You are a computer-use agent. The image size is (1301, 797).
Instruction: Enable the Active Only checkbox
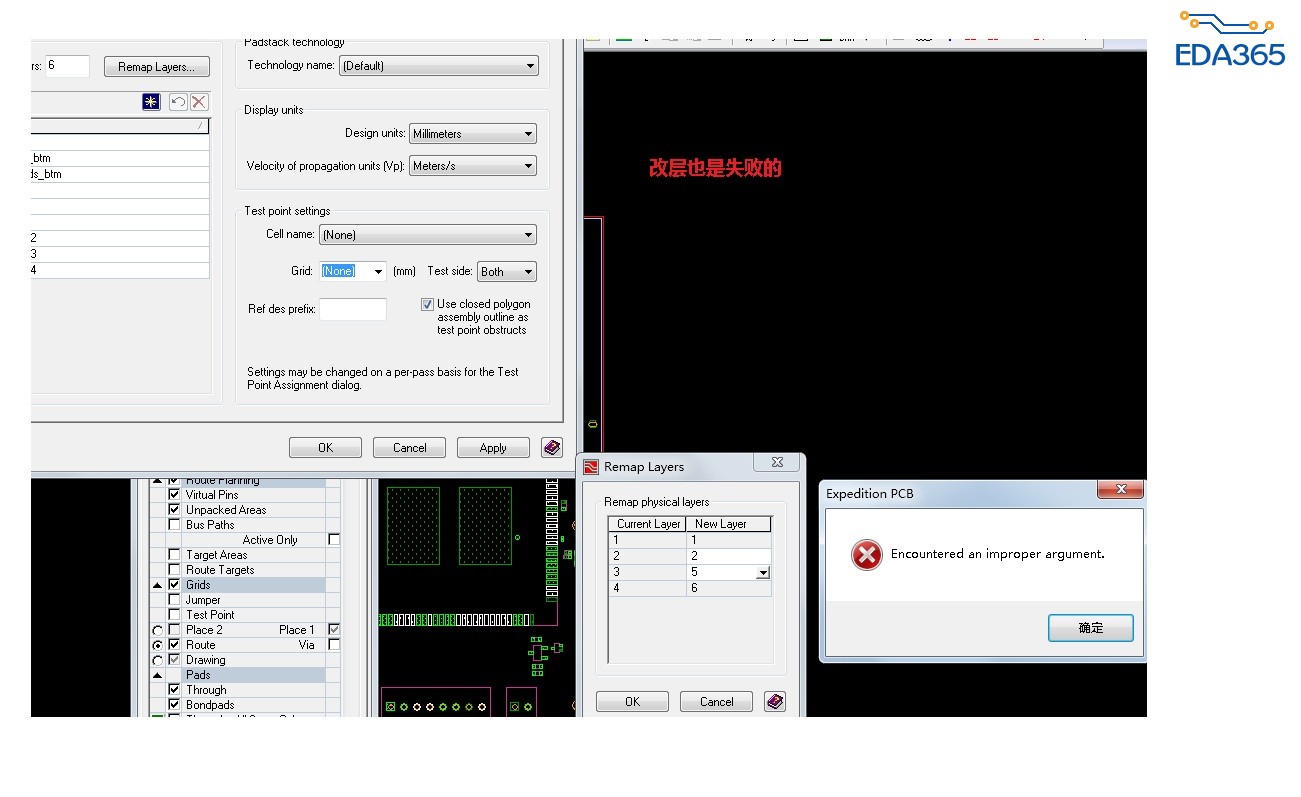pyautogui.click(x=334, y=540)
